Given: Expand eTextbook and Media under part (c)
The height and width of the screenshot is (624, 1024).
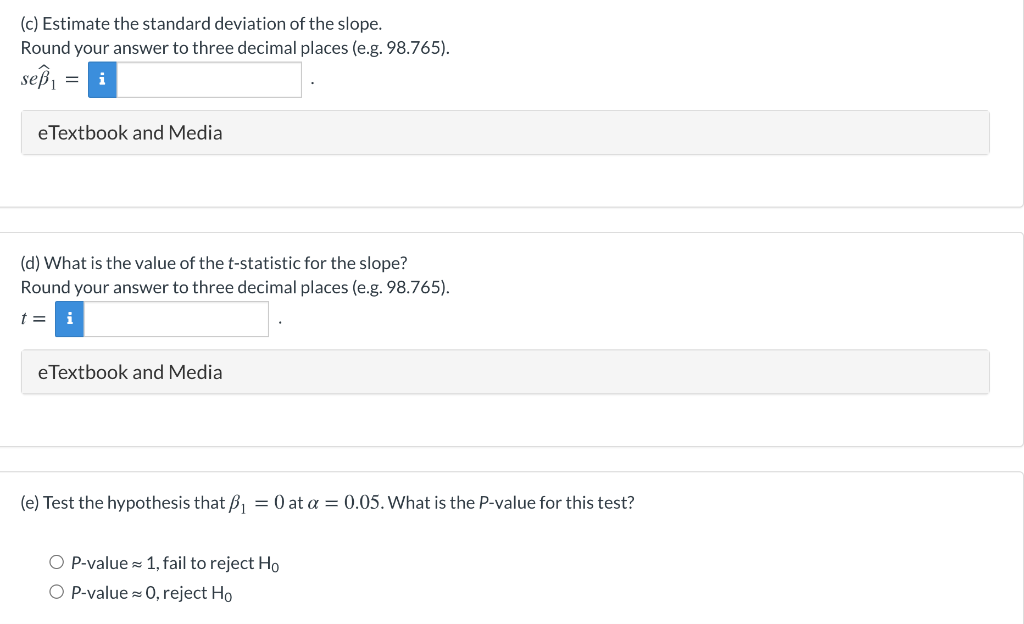Looking at the screenshot, I should coord(505,133).
